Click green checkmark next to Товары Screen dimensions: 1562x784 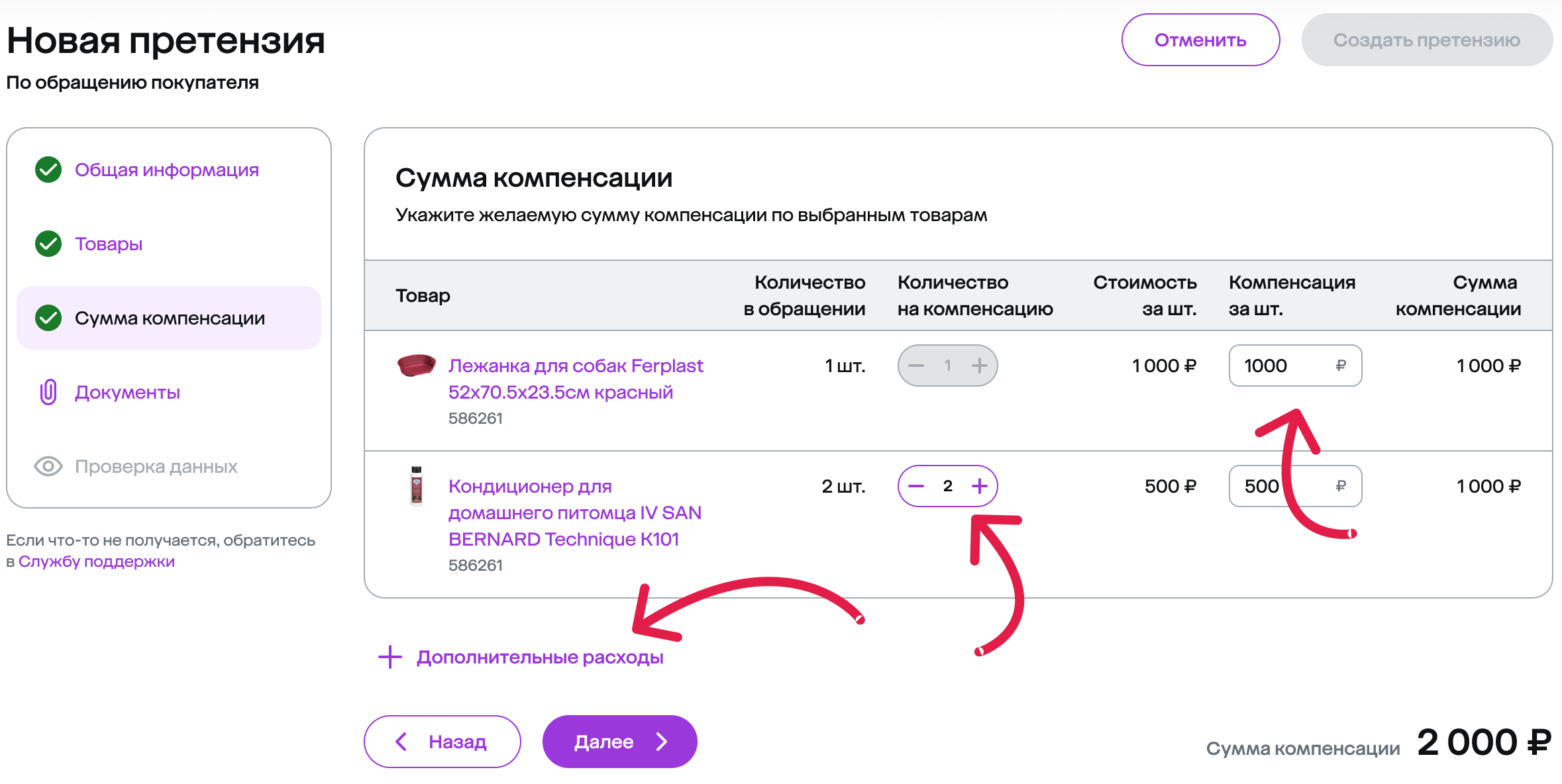[48, 244]
